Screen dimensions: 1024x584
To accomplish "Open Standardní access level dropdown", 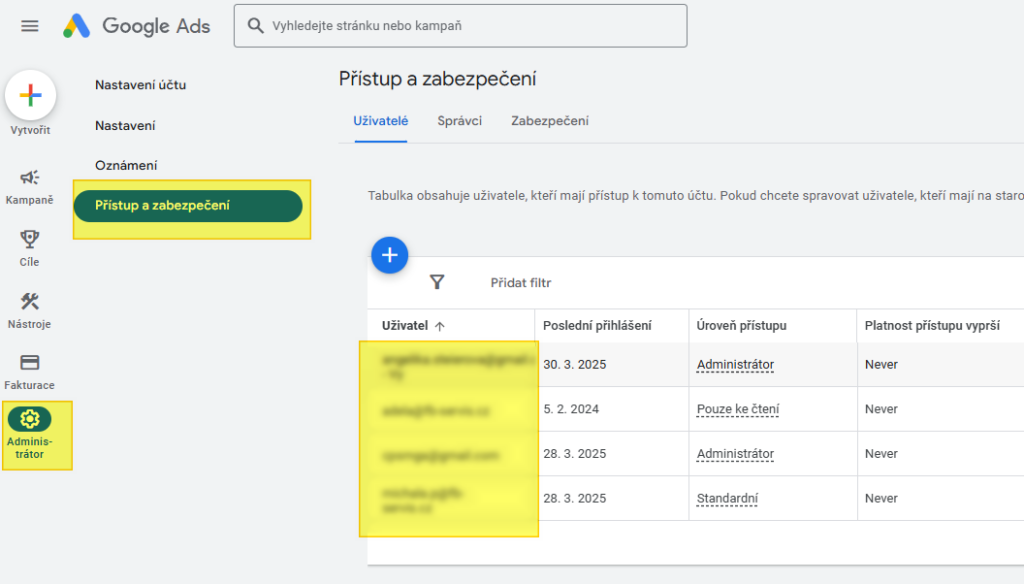I will [727, 498].
